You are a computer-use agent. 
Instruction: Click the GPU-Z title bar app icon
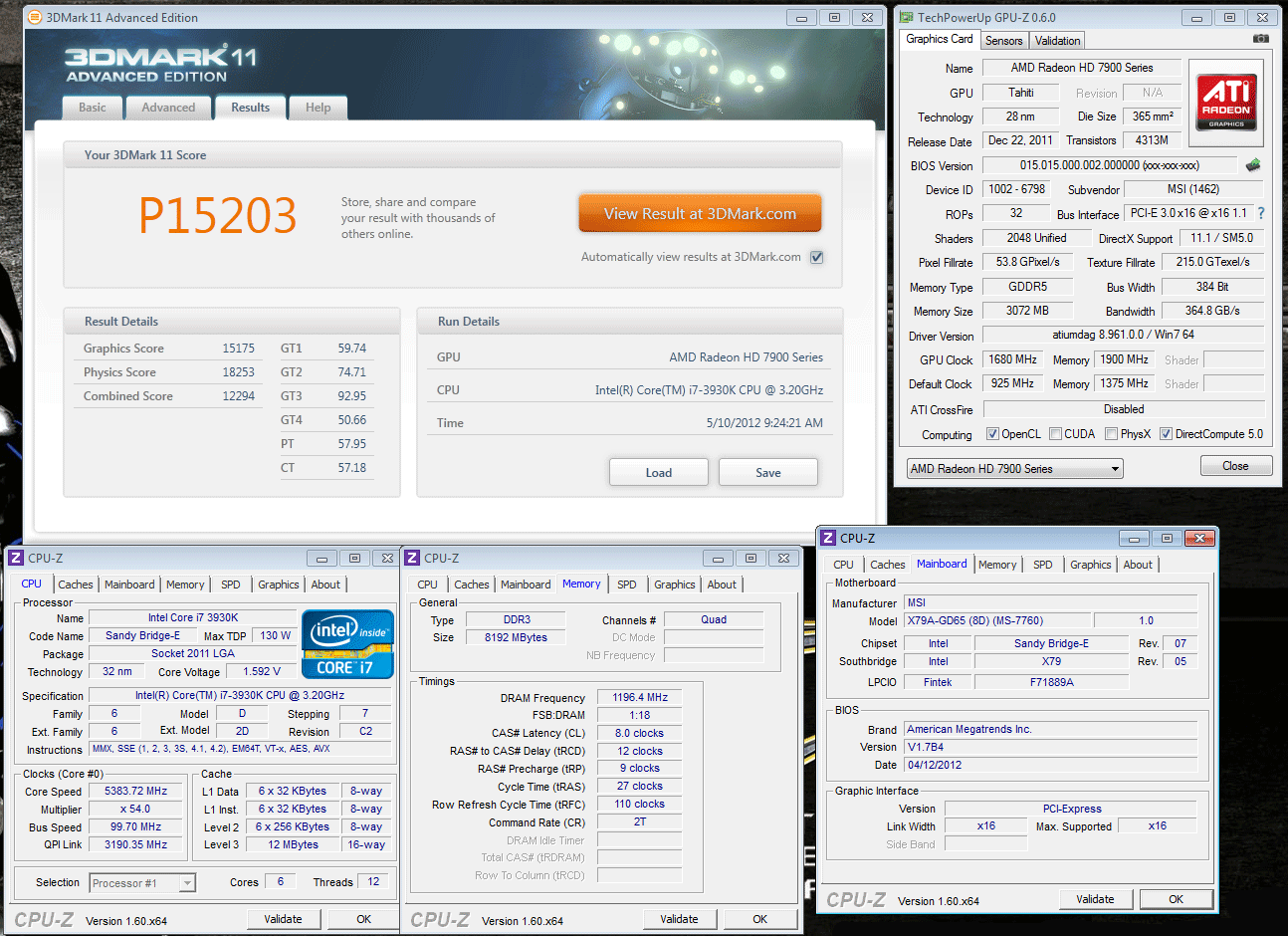[906, 17]
